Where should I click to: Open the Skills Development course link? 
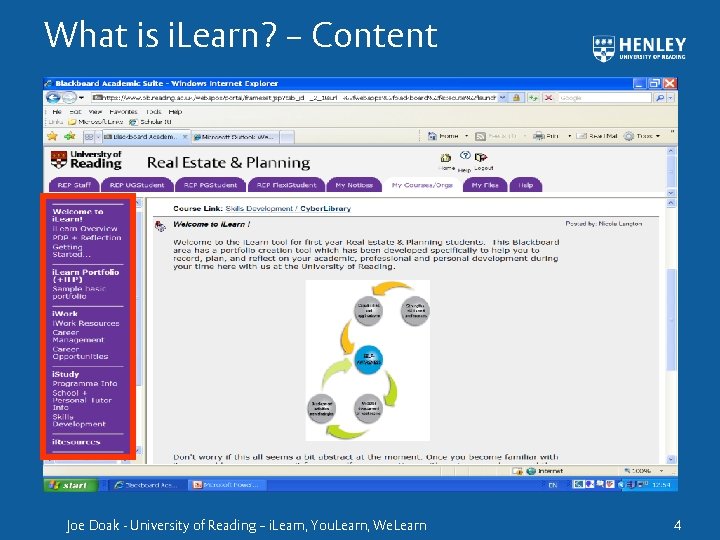tap(259, 208)
